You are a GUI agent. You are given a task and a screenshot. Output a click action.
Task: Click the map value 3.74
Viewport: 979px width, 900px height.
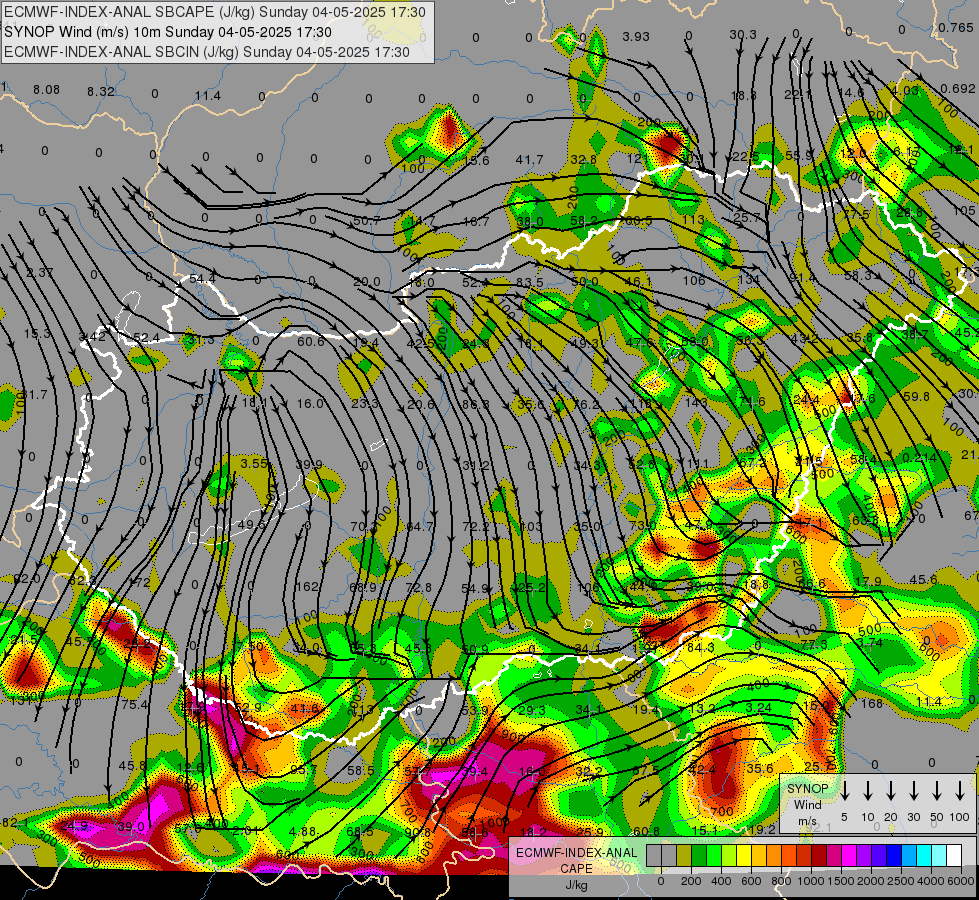click(870, 643)
